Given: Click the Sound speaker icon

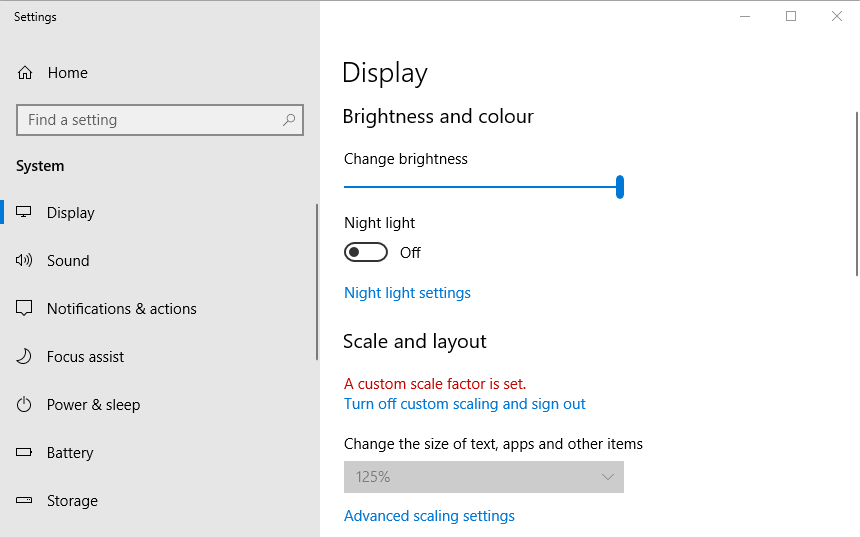Looking at the screenshot, I should tap(25, 261).
